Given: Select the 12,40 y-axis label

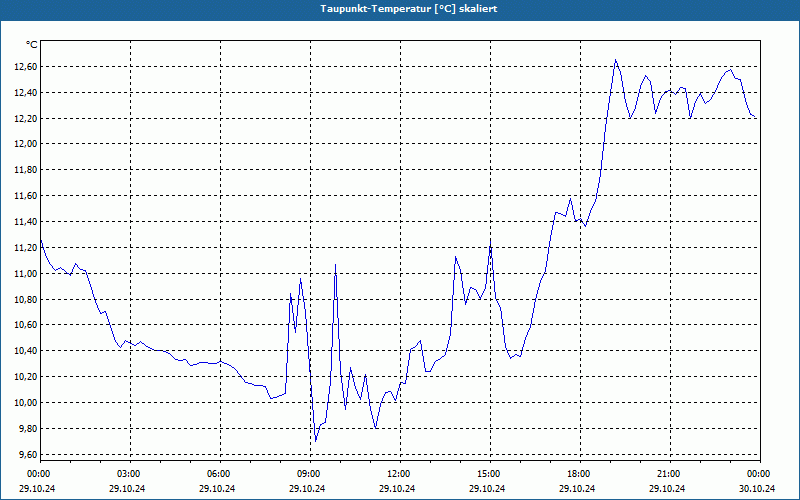Looking at the screenshot, I should pyautogui.click(x=26, y=93).
